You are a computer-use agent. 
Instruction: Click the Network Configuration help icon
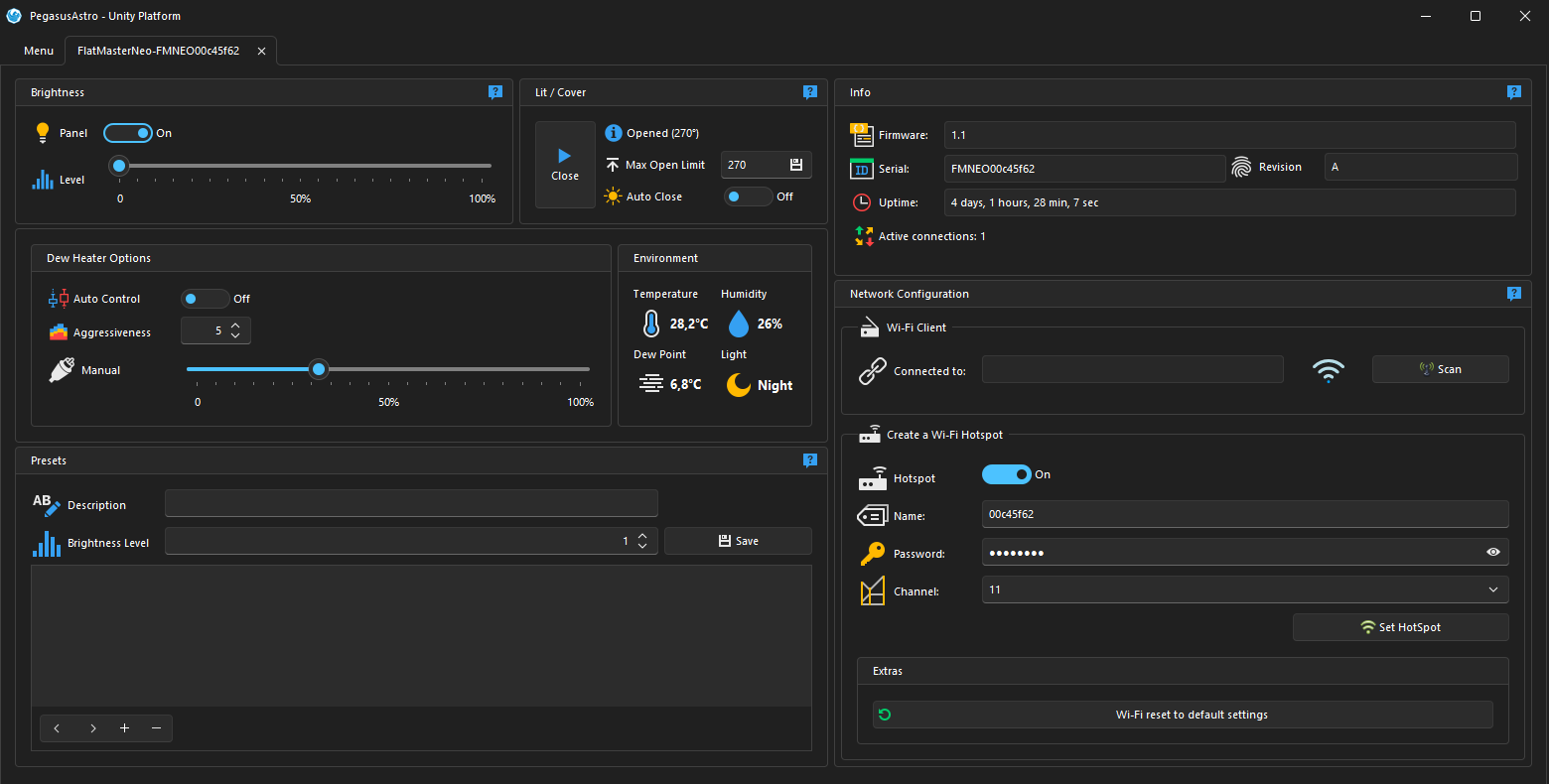[1513, 294]
